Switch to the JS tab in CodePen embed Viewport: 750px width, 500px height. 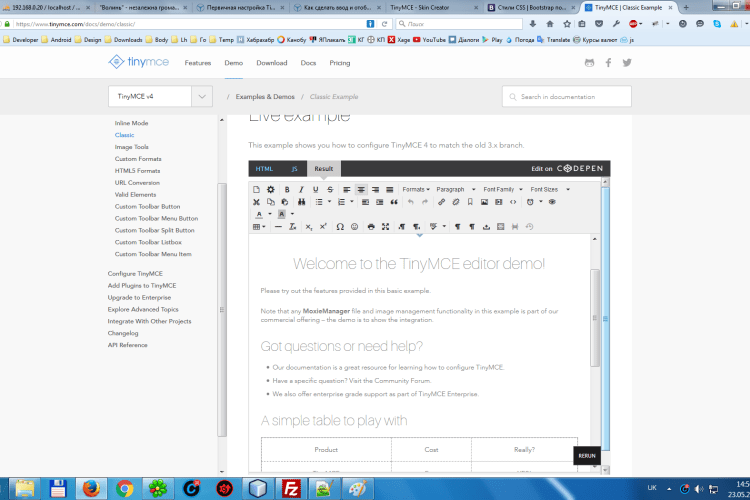pyautogui.click(x=295, y=169)
